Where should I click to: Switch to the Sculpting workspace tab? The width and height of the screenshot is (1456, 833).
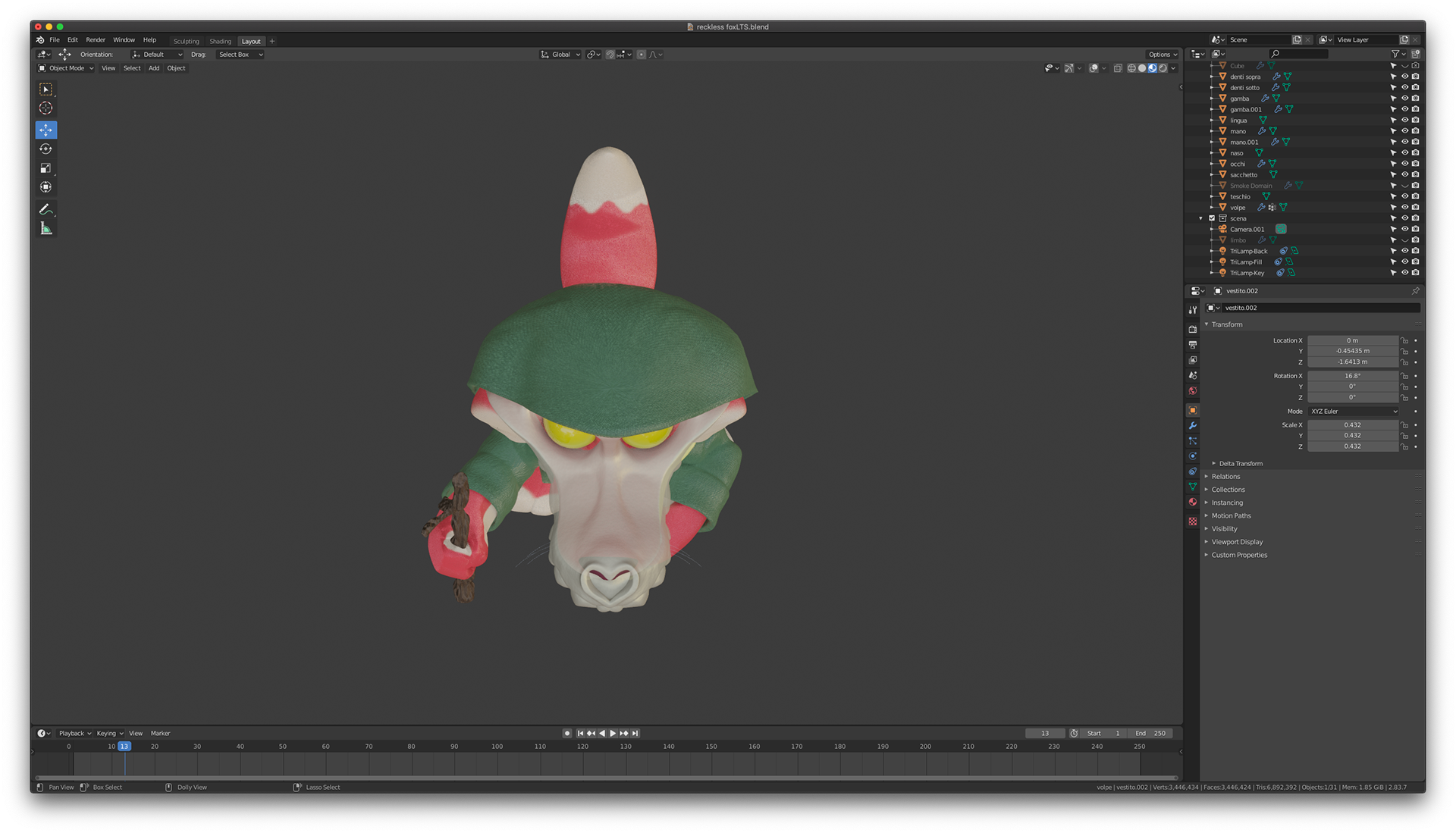click(186, 42)
